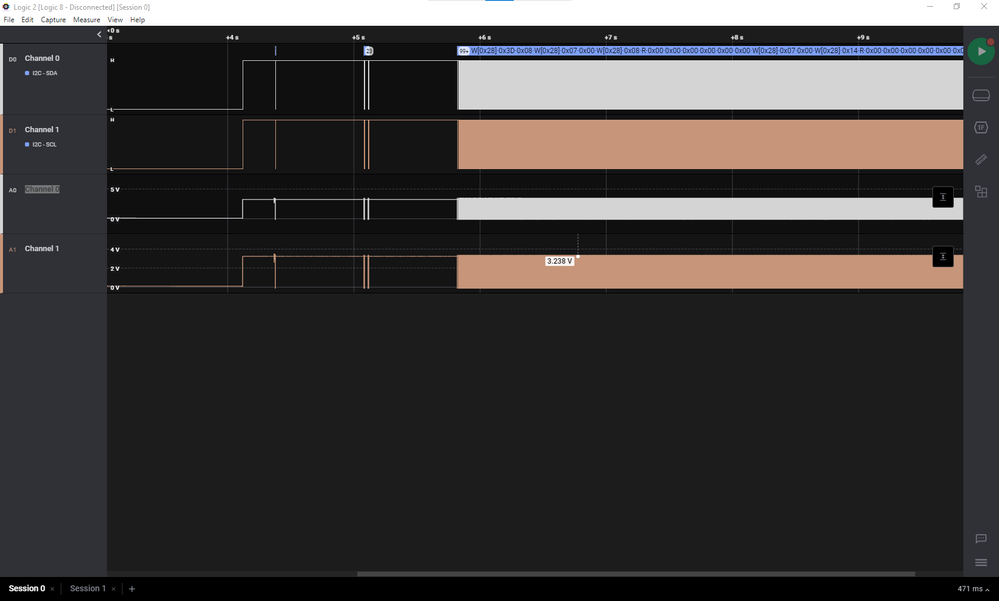Switch to the Session 1 tab

click(x=88, y=588)
